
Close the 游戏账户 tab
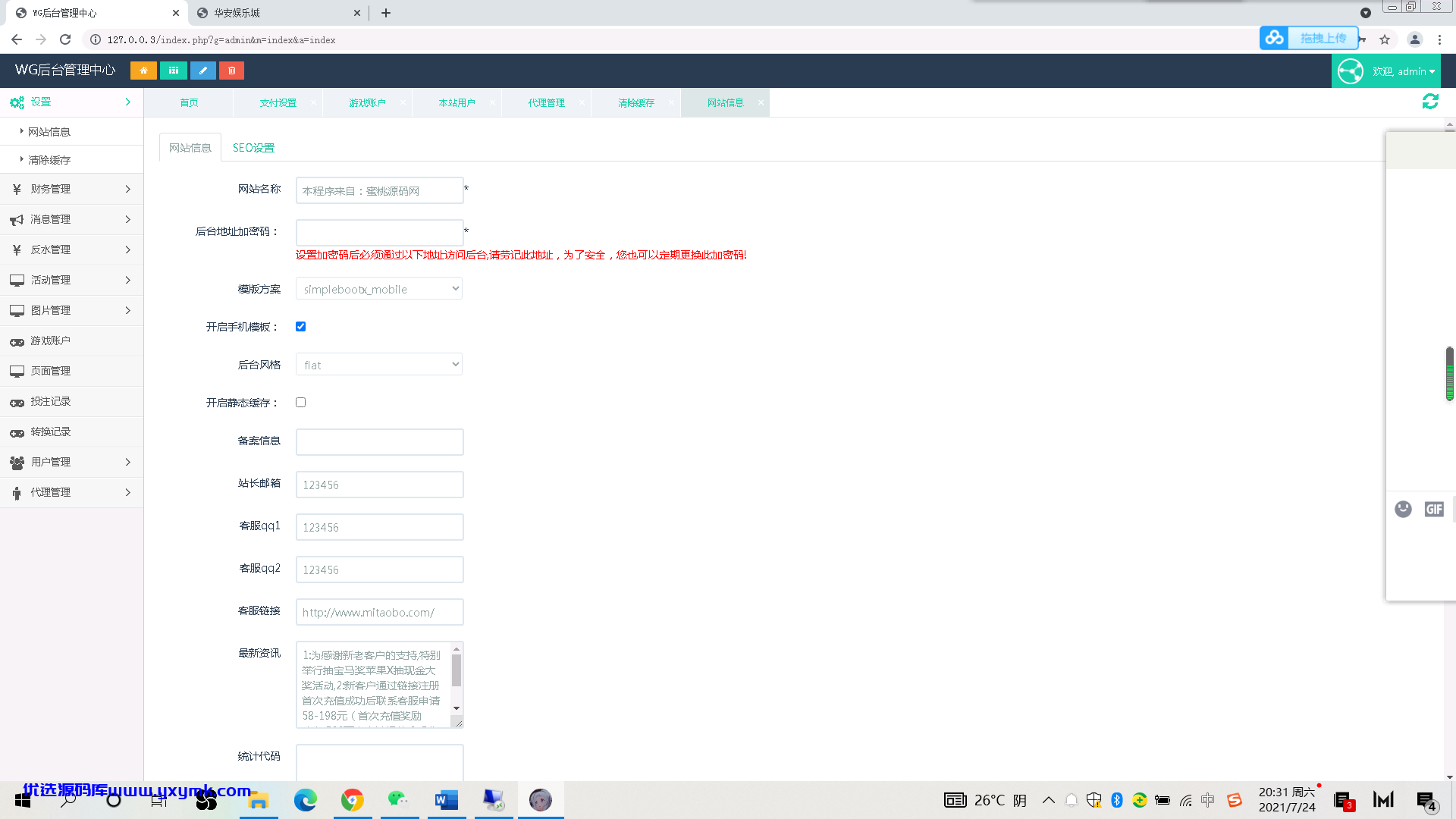click(403, 102)
